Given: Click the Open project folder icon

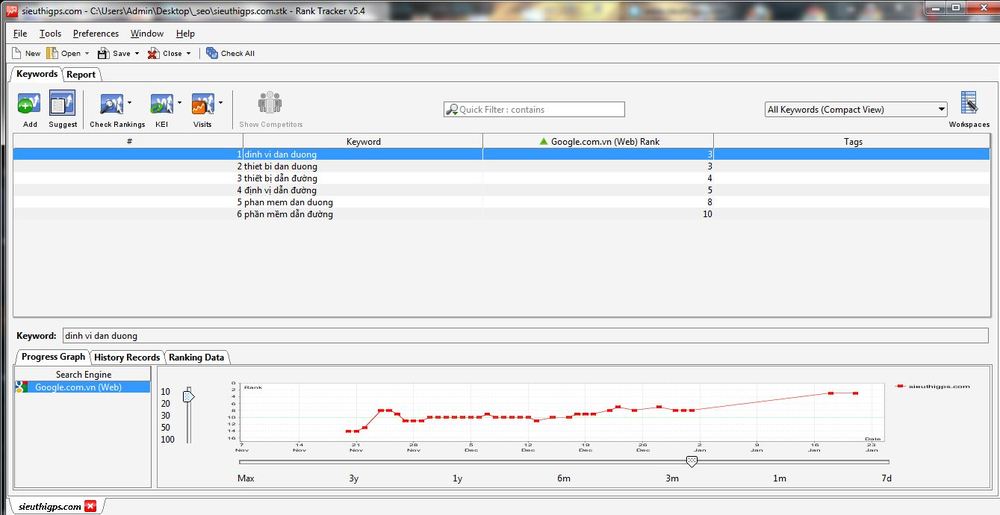Looking at the screenshot, I should click(x=52, y=54).
